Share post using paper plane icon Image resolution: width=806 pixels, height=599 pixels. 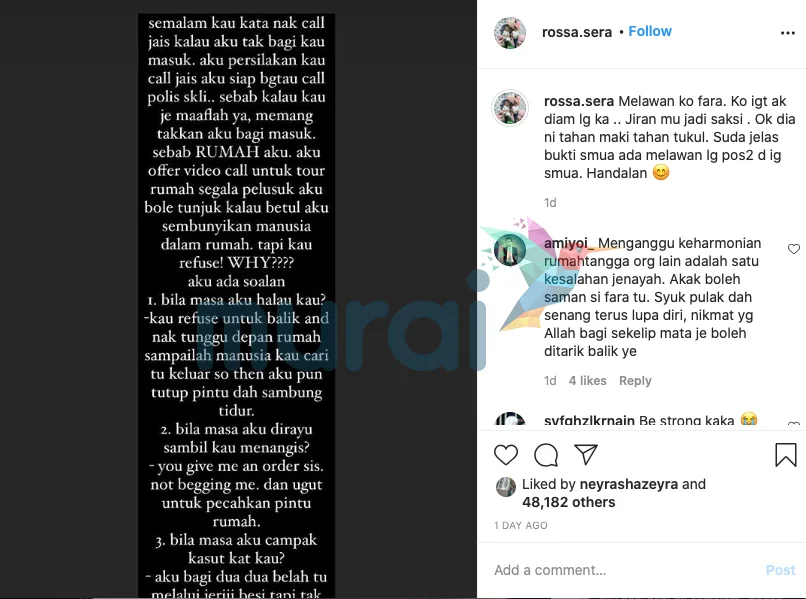[x=586, y=455]
